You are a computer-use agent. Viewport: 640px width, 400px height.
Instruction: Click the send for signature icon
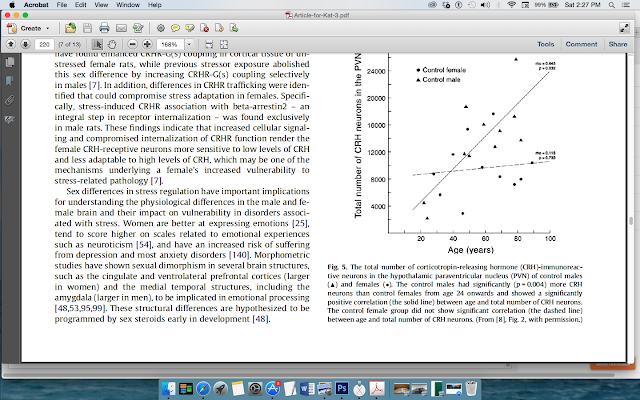point(138,28)
